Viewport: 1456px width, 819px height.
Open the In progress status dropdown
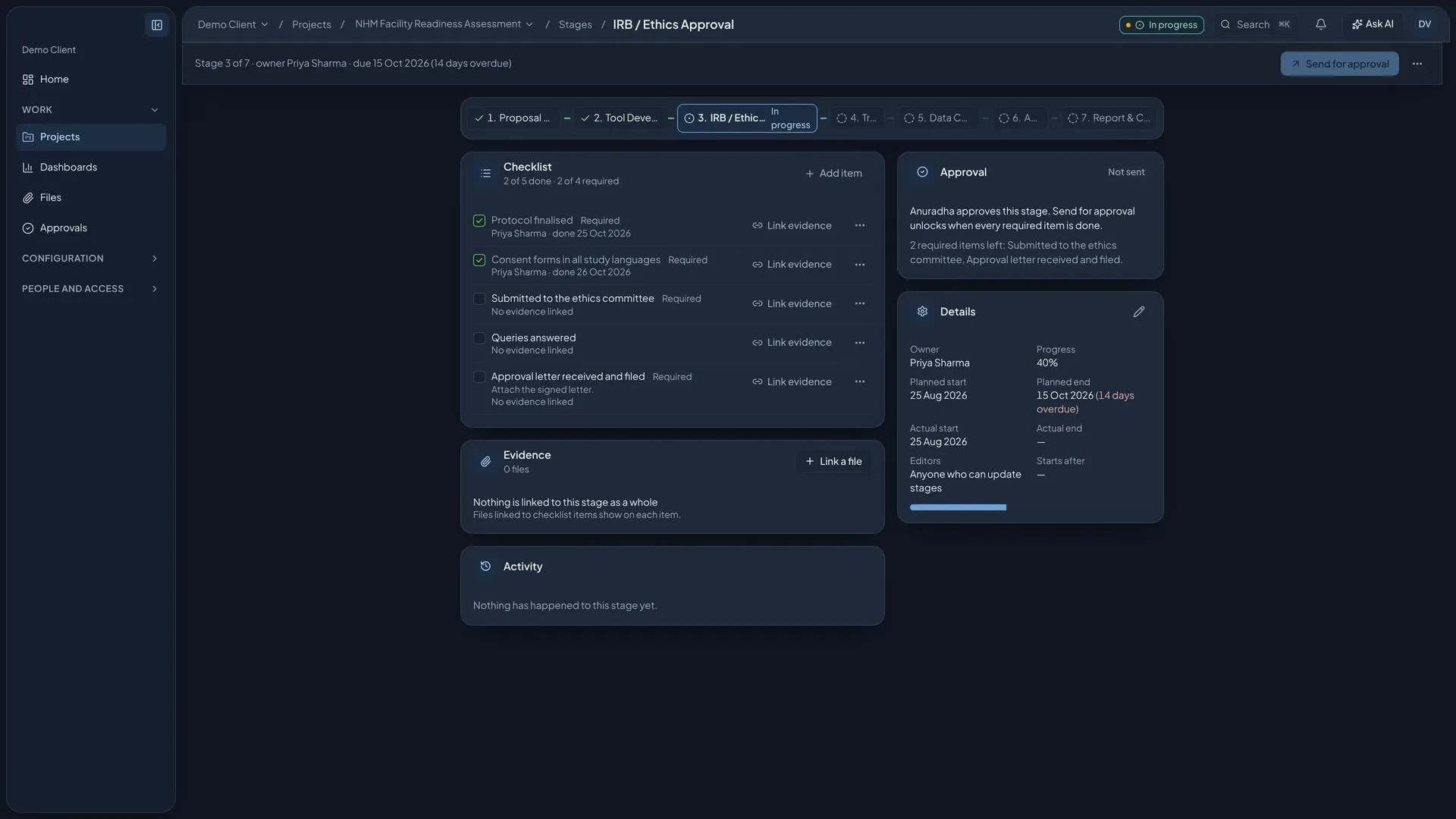coord(1161,25)
